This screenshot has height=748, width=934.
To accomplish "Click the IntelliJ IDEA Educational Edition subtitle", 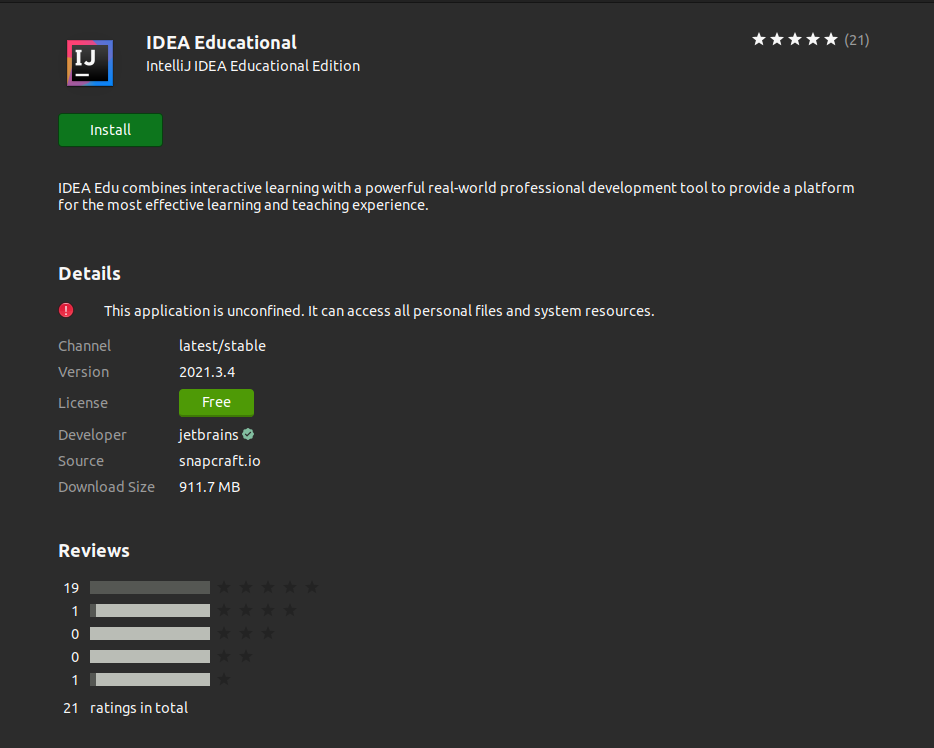I will (253, 66).
